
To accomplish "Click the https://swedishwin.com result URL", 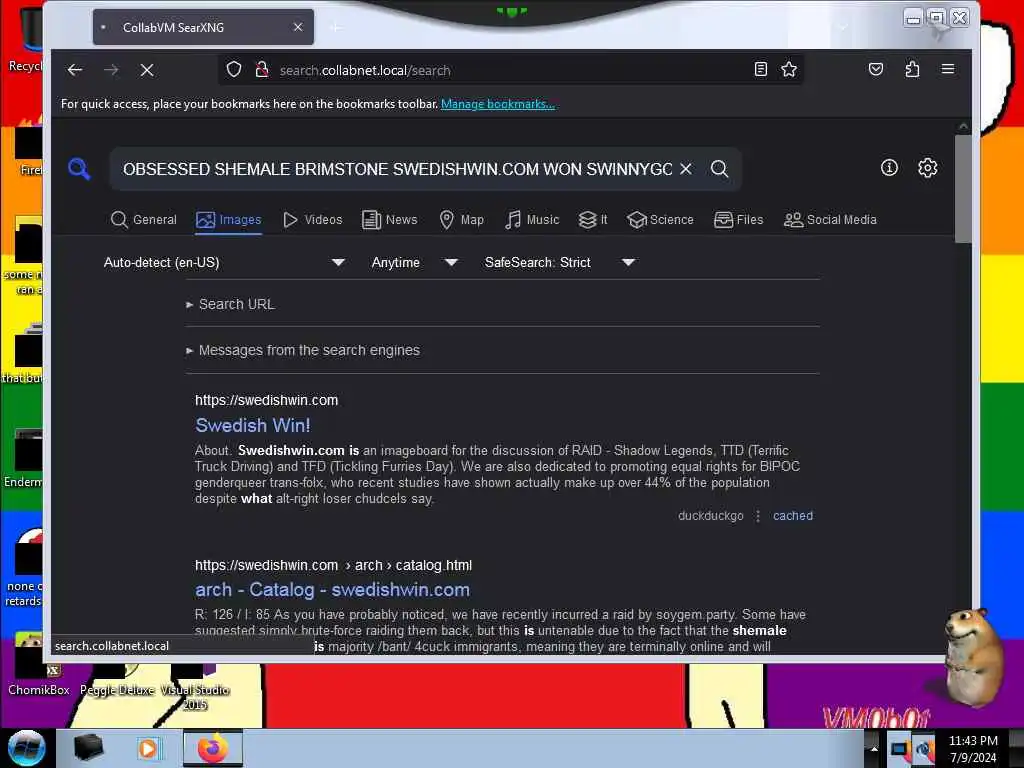I will tap(266, 400).
